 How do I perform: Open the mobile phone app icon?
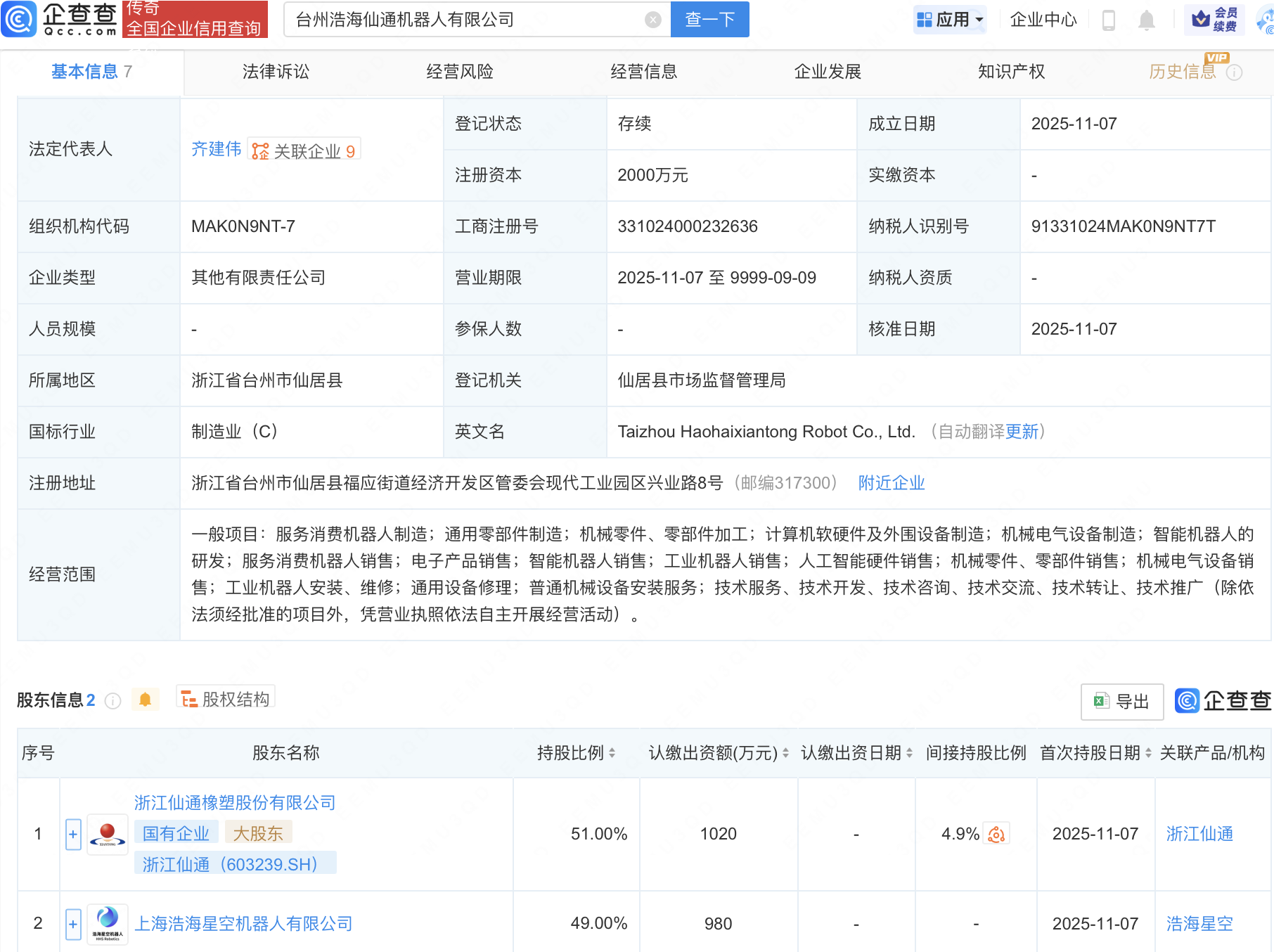[1109, 20]
